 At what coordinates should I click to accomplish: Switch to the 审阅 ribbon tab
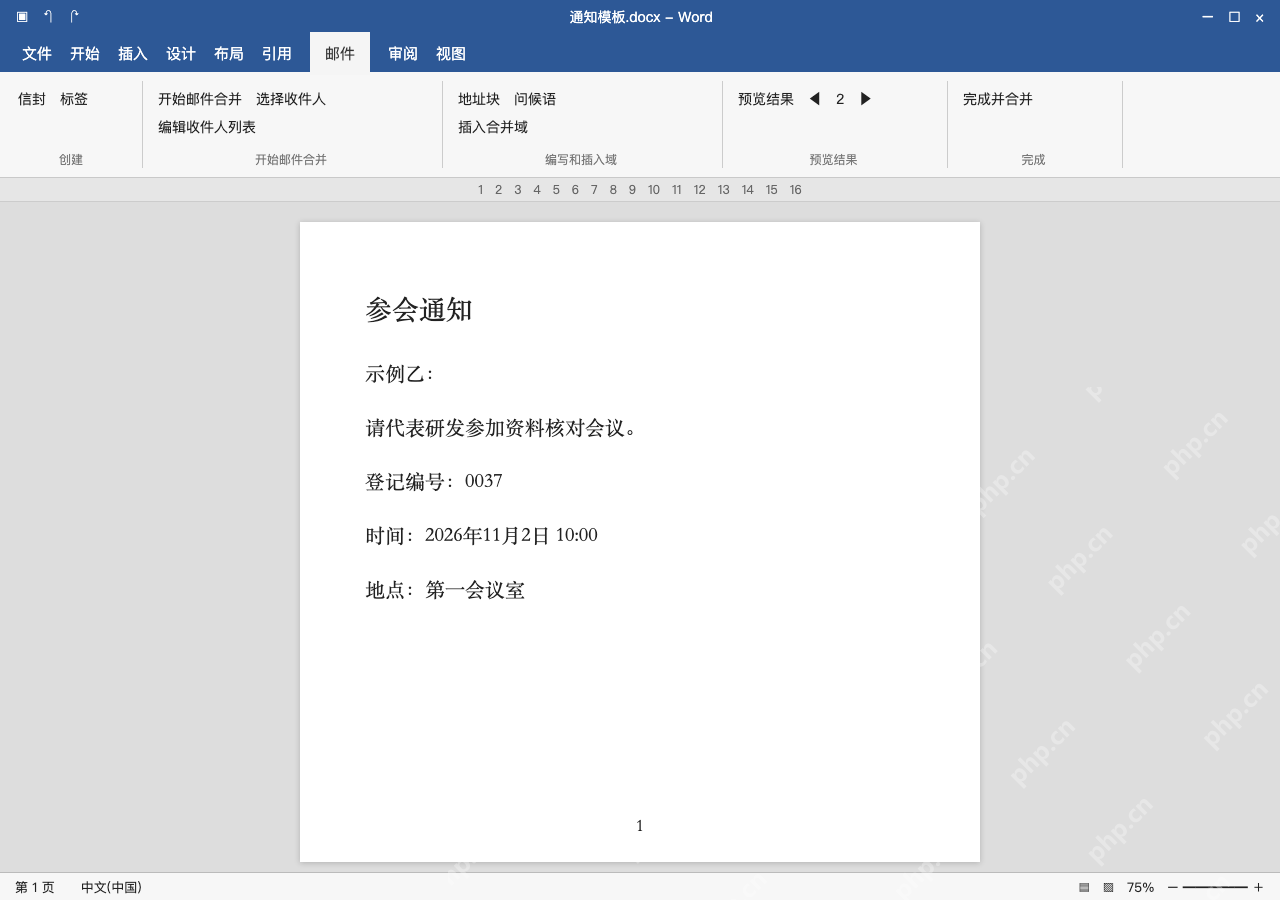(403, 53)
